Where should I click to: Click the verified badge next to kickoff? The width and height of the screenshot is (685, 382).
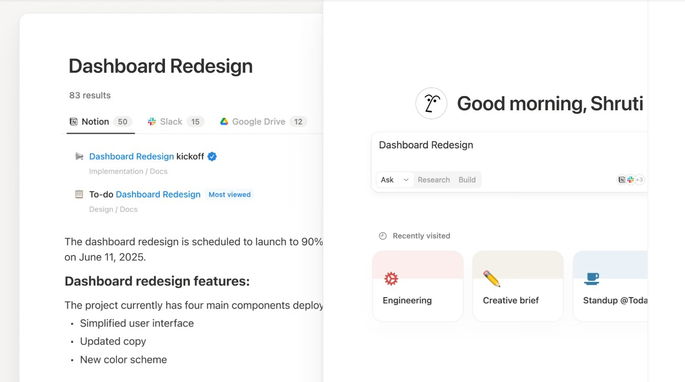click(212, 156)
